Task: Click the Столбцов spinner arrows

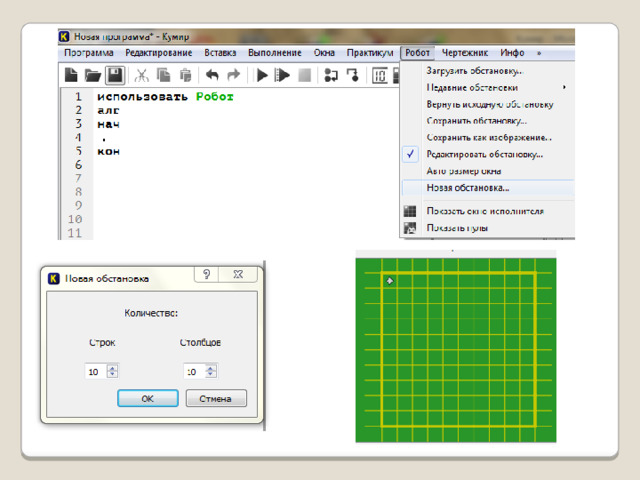Action: click(211, 371)
